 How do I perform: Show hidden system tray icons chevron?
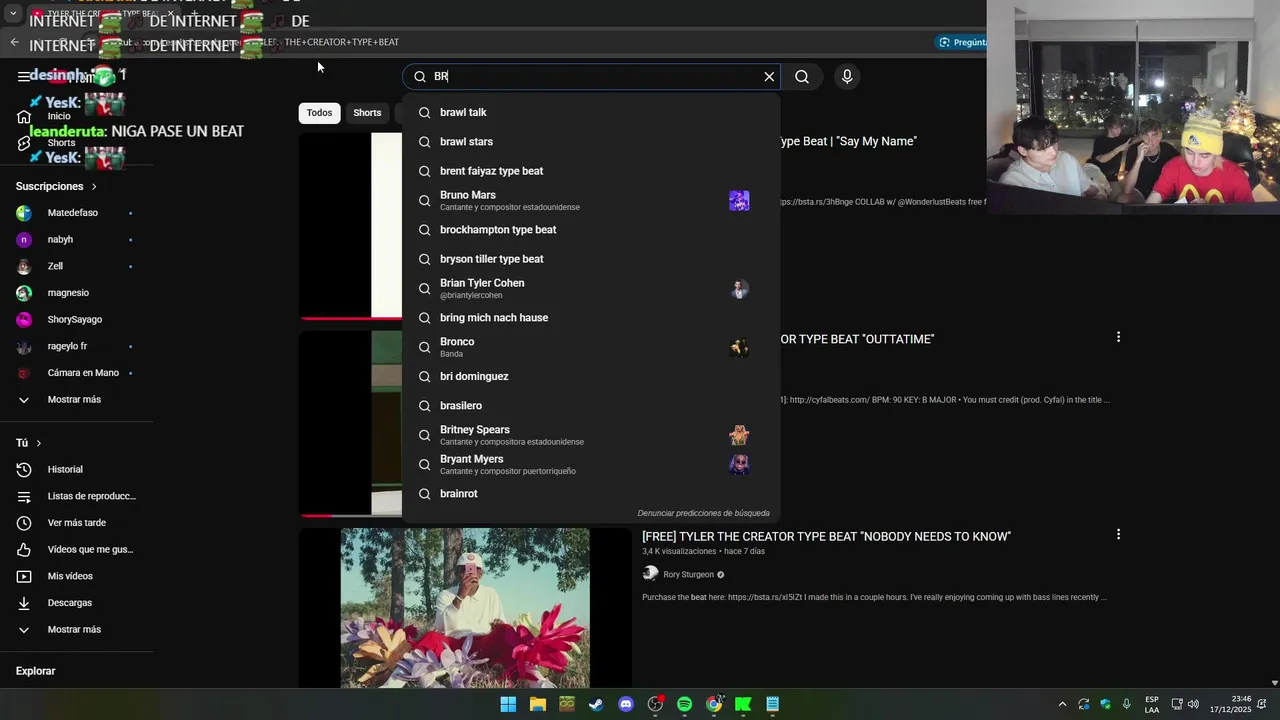coord(1062,704)
